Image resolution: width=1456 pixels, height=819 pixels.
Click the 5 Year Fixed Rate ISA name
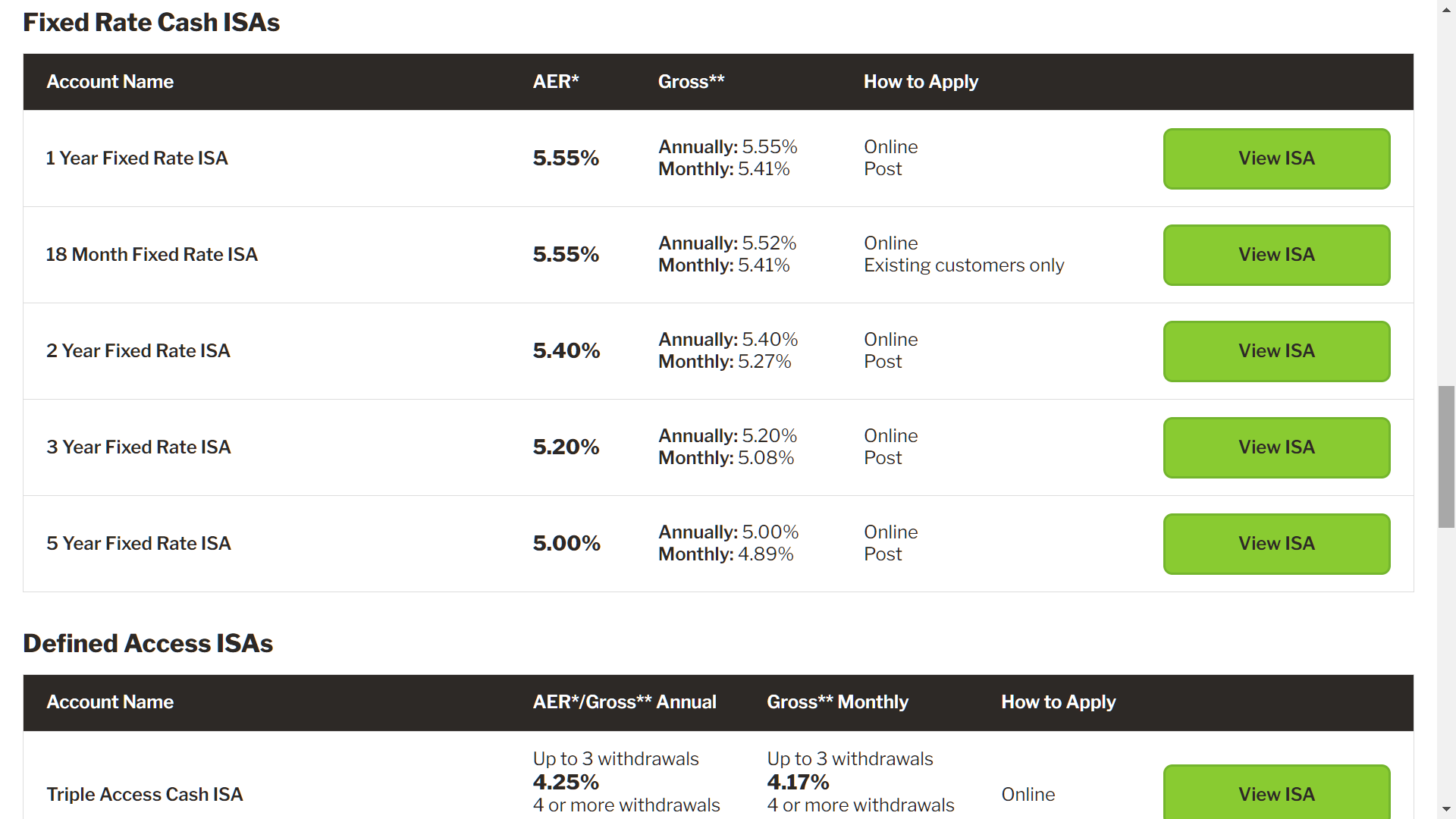tap(138, 543)
